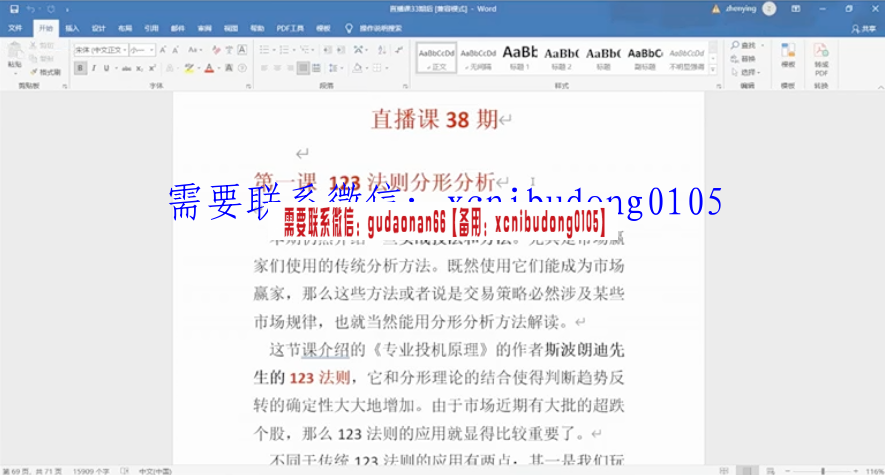
Task: Center align the paragraph
Action: 277,68
